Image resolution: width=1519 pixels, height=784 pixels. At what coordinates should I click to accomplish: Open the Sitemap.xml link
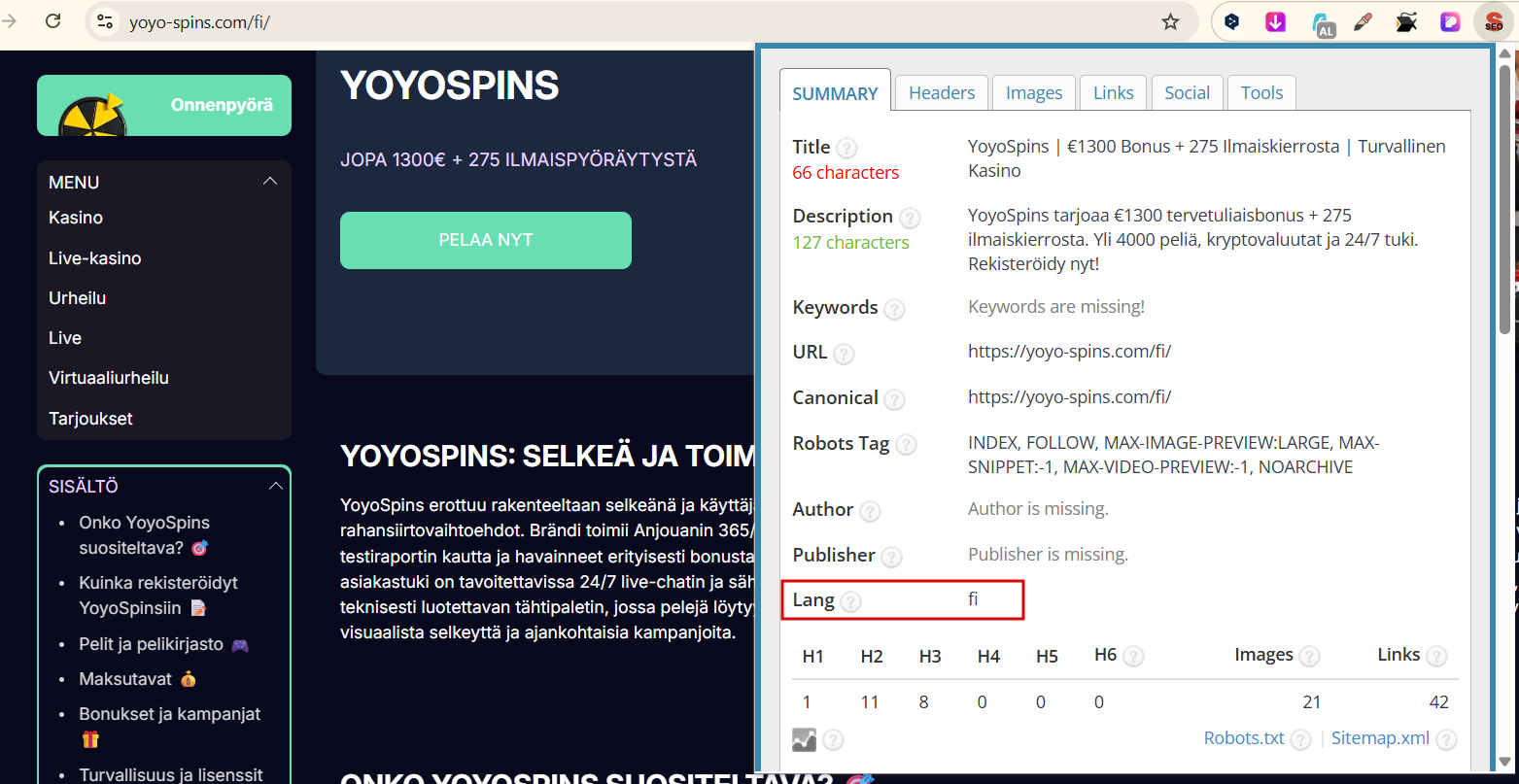1380,738
